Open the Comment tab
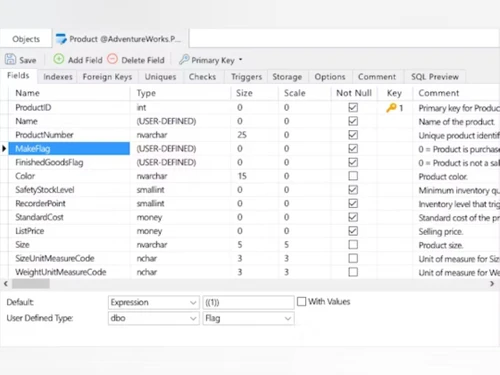The width and height of the screenshot is (500, 375). (x=377, y=77)
